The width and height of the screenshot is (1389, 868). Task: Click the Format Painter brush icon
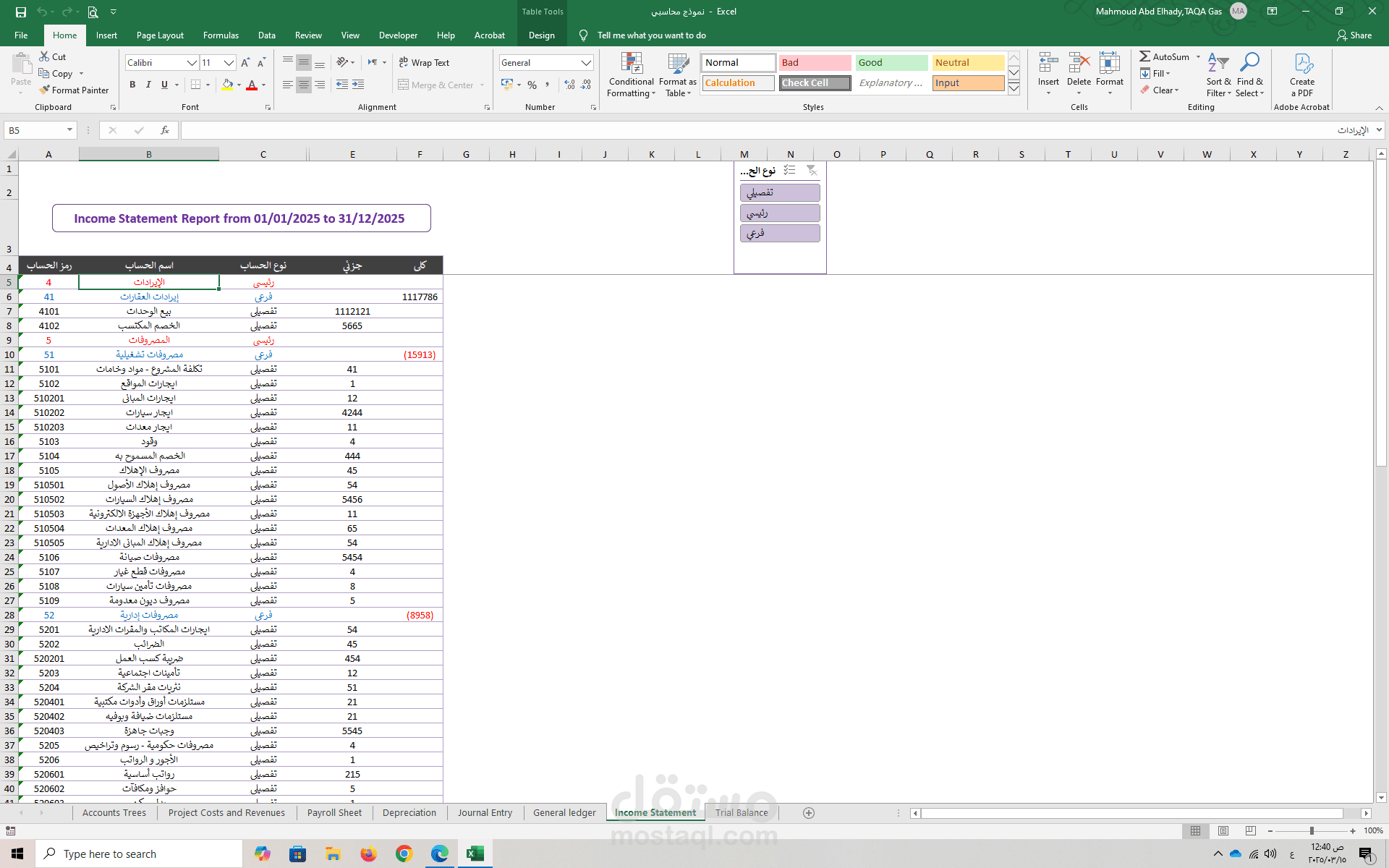(45, 90)
